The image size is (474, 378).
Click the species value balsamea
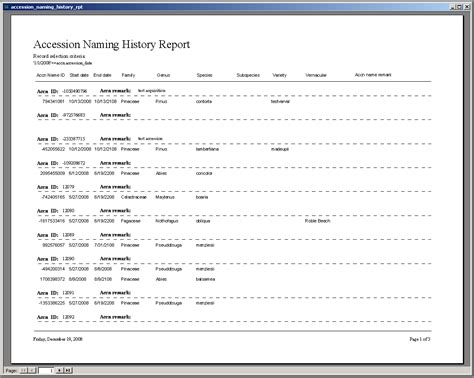pos(205,279)
